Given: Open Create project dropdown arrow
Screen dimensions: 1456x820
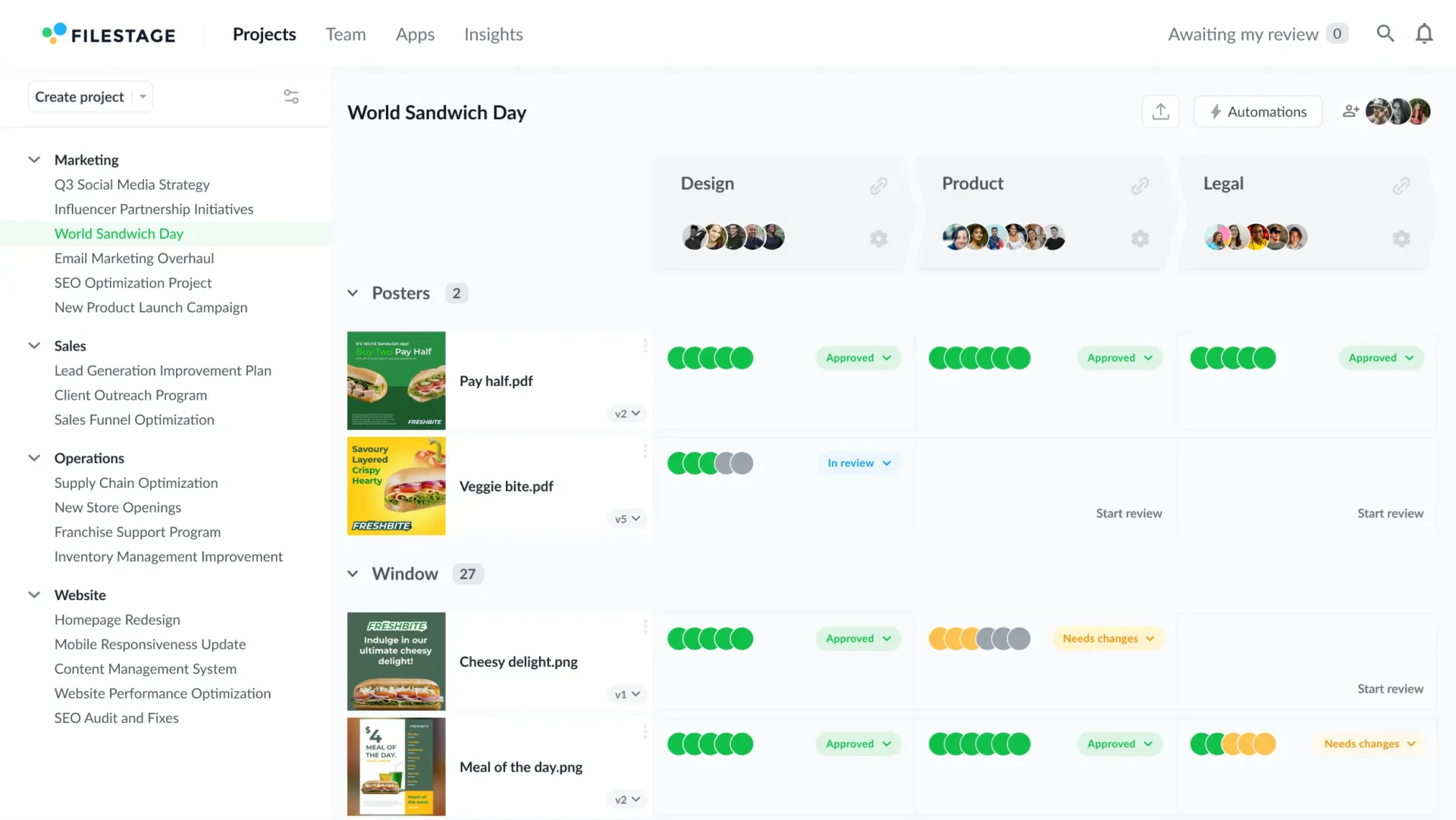Looking at the screenshot, I should tap(143, 97).
